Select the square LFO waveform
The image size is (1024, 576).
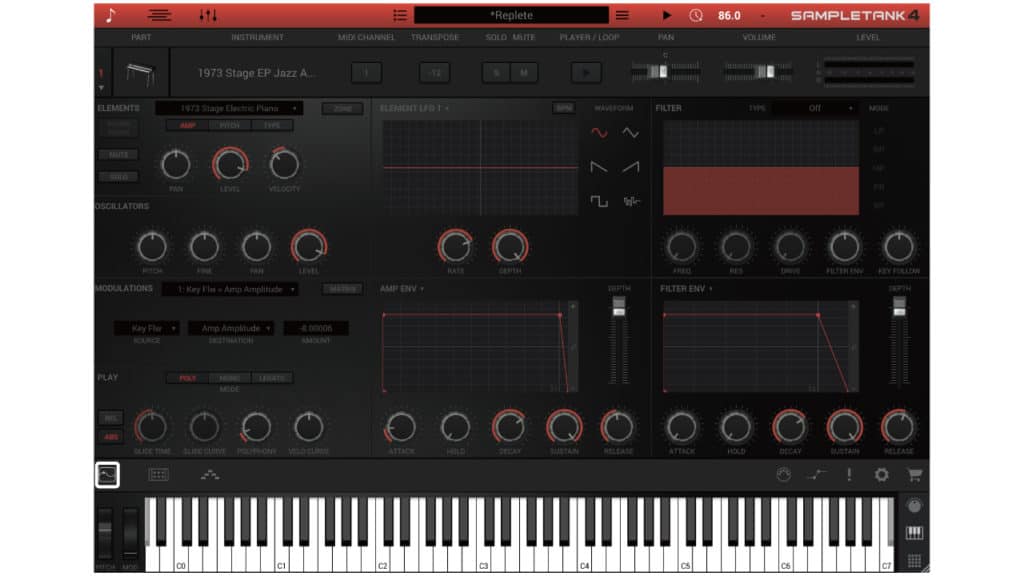click(598, 200)
